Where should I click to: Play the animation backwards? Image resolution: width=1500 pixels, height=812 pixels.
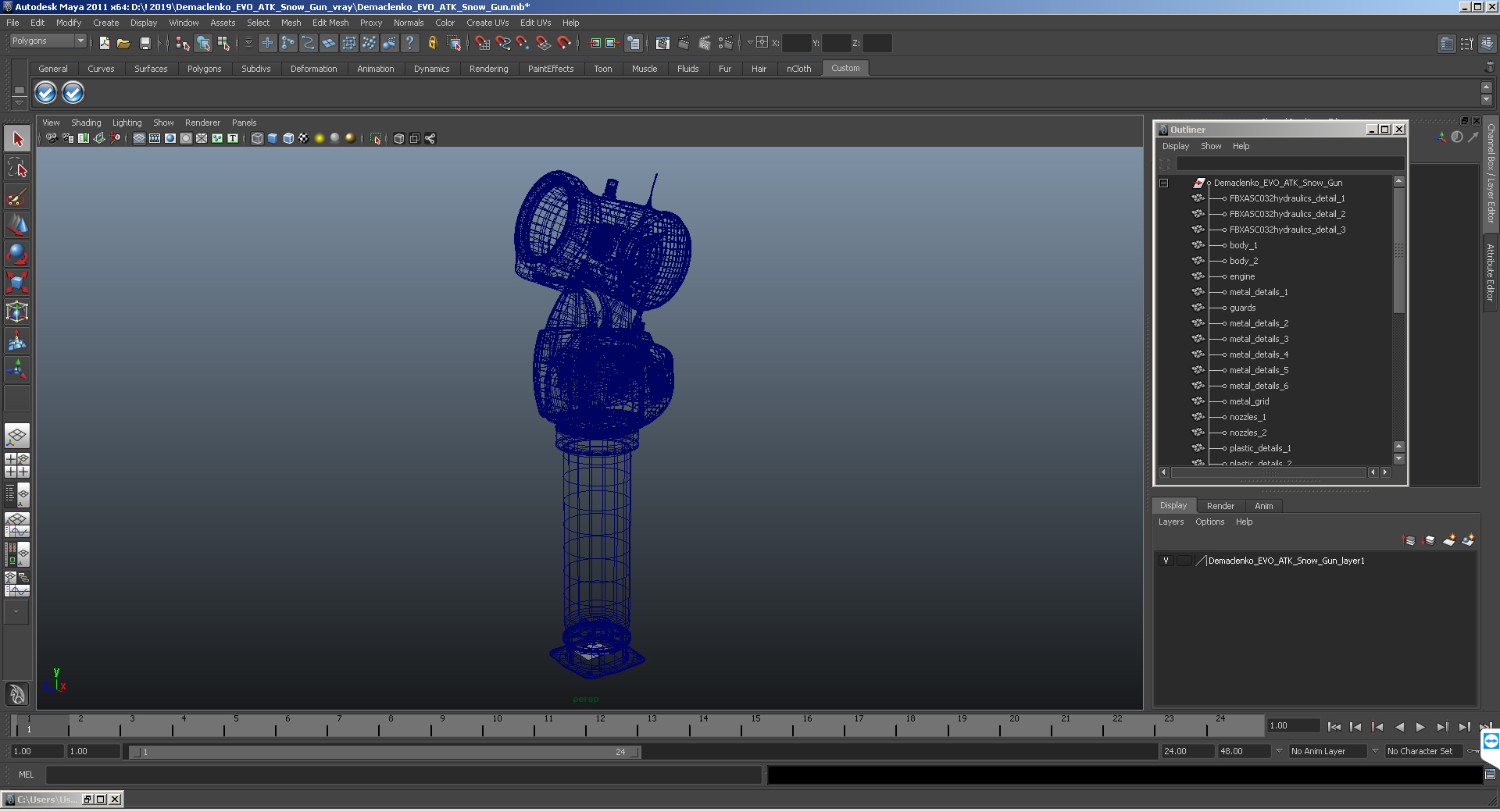tap(1398, 727)
